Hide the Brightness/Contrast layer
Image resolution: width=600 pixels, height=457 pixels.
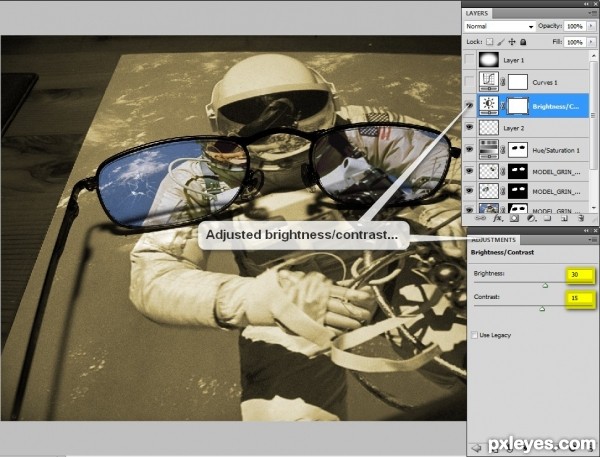coord(470,105)
